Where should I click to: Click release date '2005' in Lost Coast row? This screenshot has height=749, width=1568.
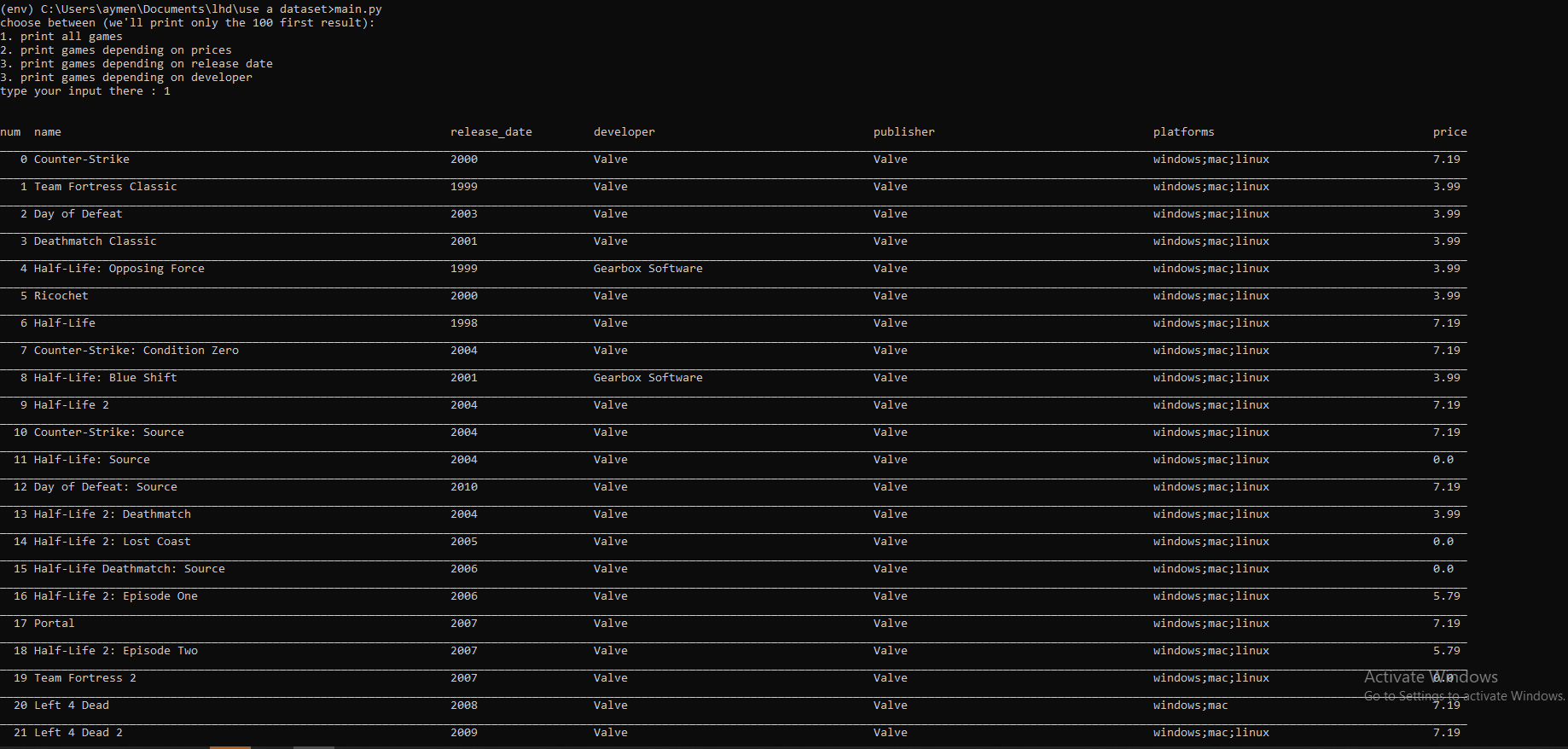[464, 542]
